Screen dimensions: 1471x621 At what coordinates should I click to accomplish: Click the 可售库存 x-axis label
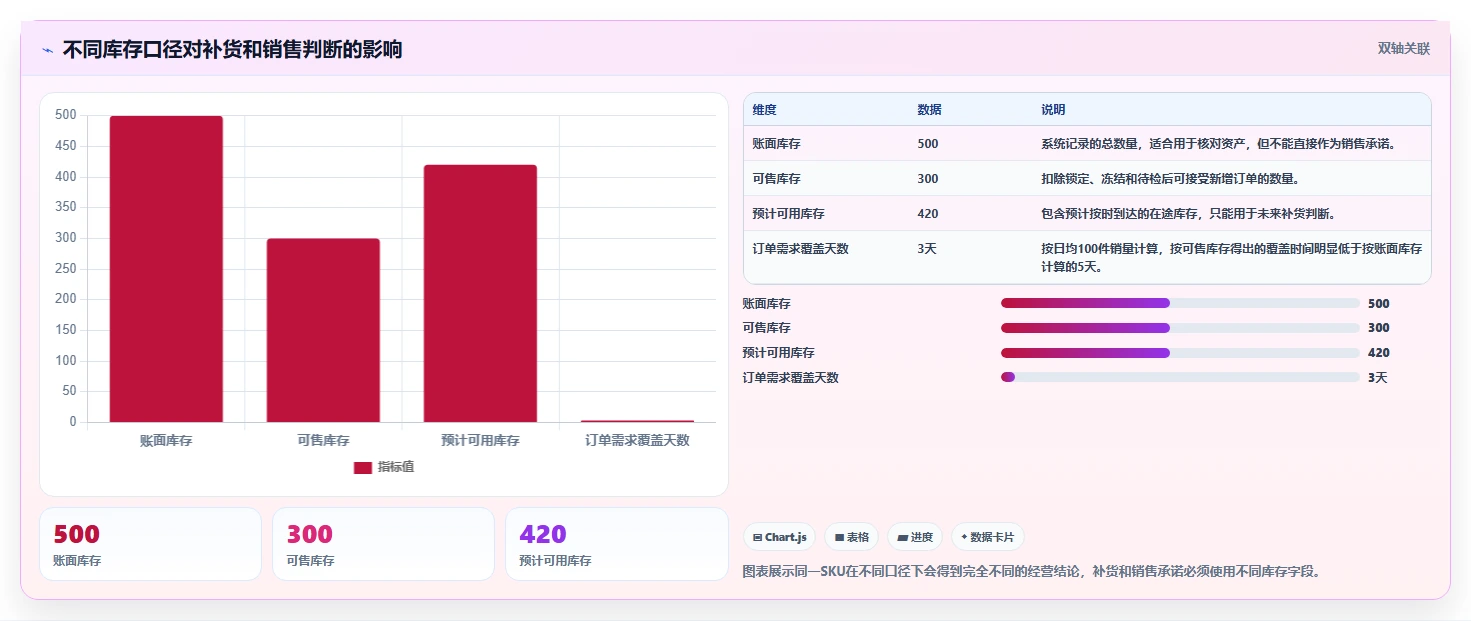323,440
